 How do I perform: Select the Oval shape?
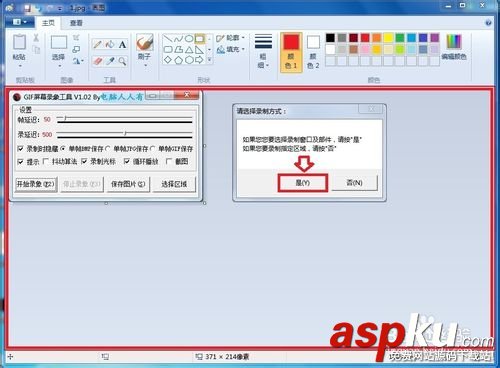(x=189, y=39)
